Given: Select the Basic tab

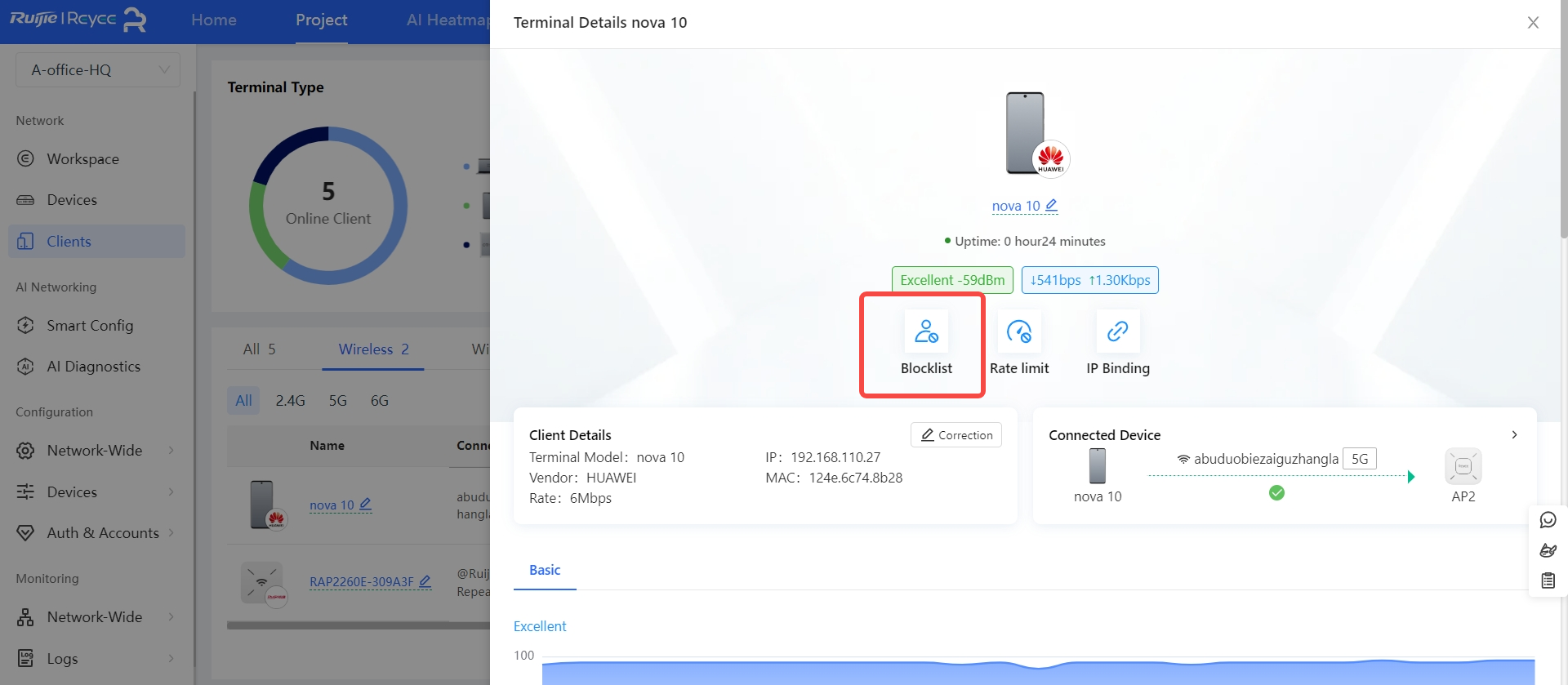Looking at the screenshot, I should tap(545, 570).
